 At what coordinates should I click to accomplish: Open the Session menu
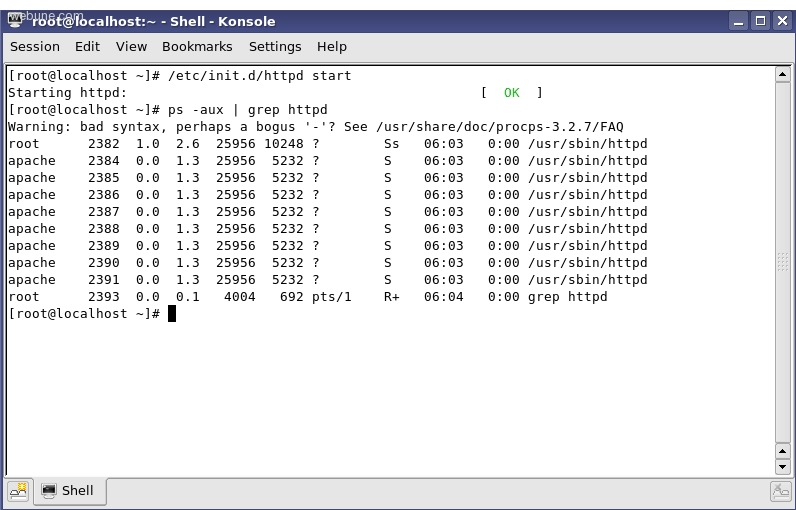coord(35,47)
